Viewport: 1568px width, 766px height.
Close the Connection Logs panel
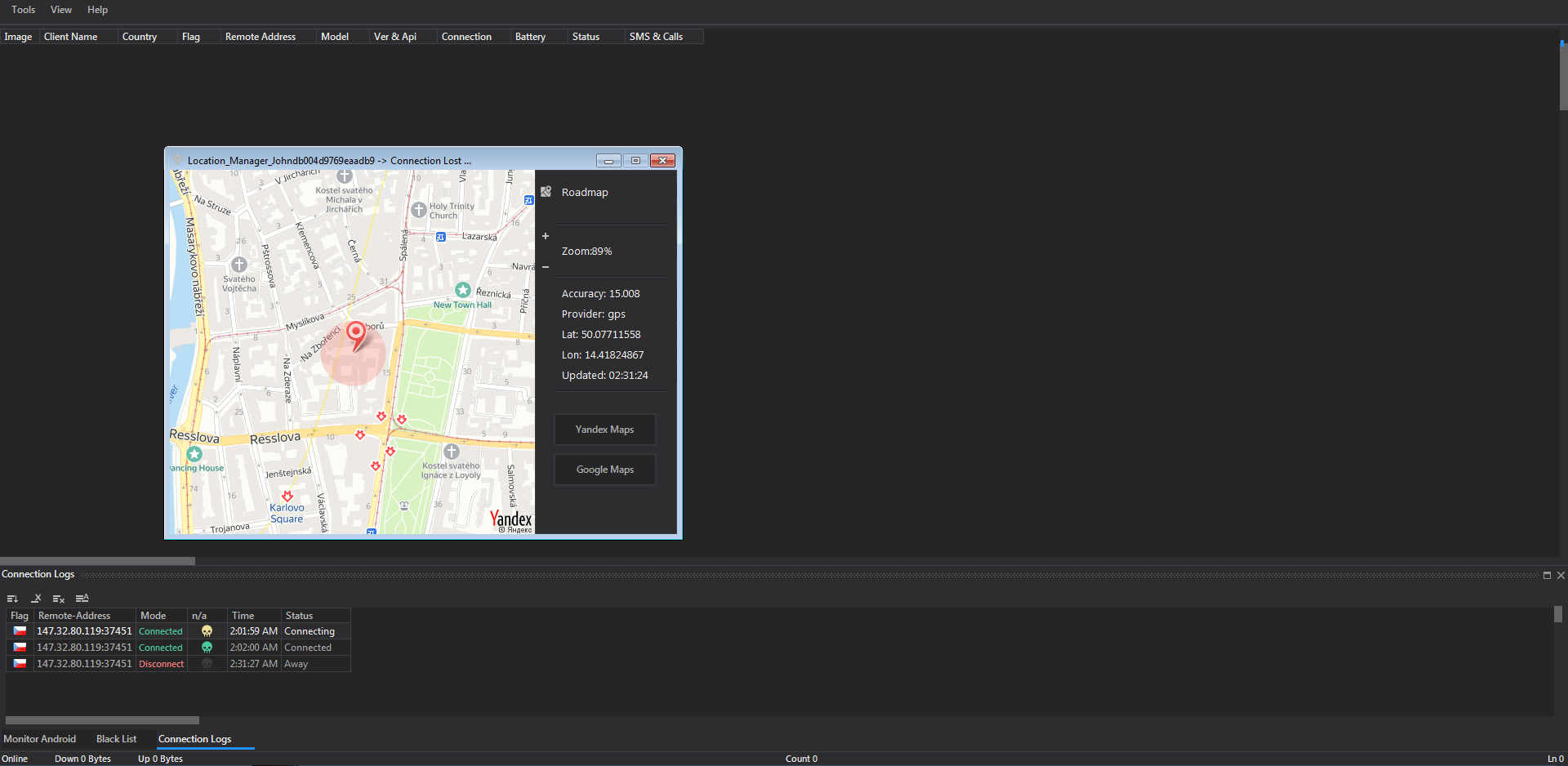(1561, 575)
